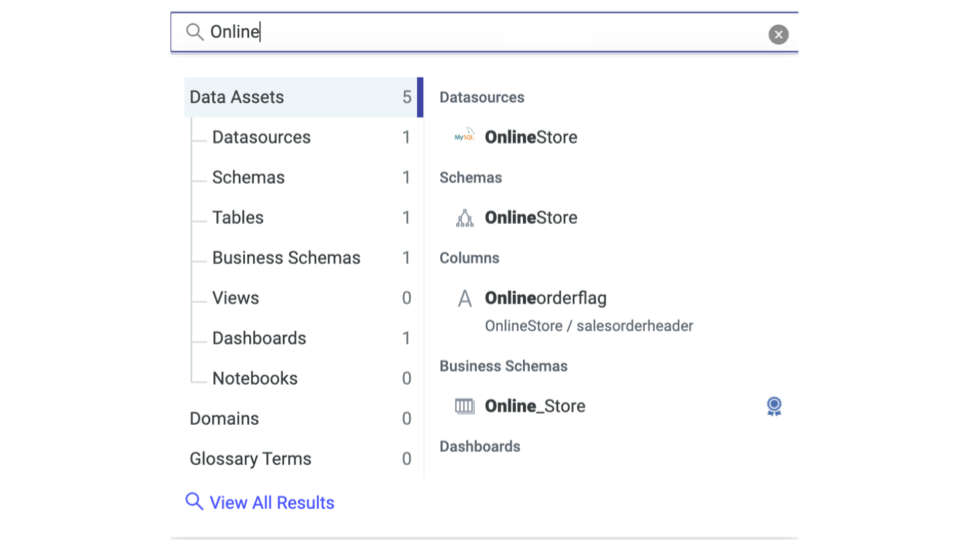Click the certified badge icon on Online_Store
Screen dimensions: 980x554
774,406
